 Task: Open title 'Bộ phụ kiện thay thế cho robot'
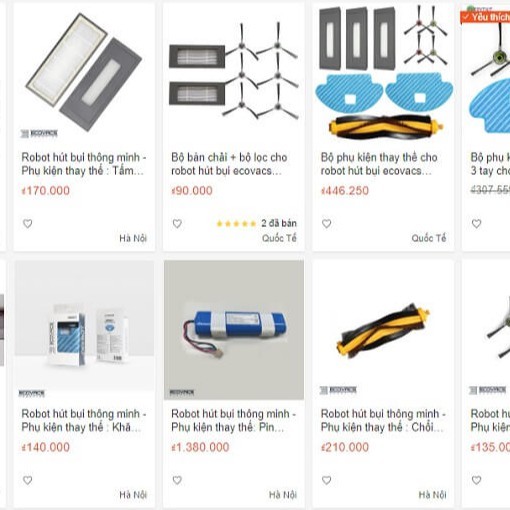tap(379, 164)
